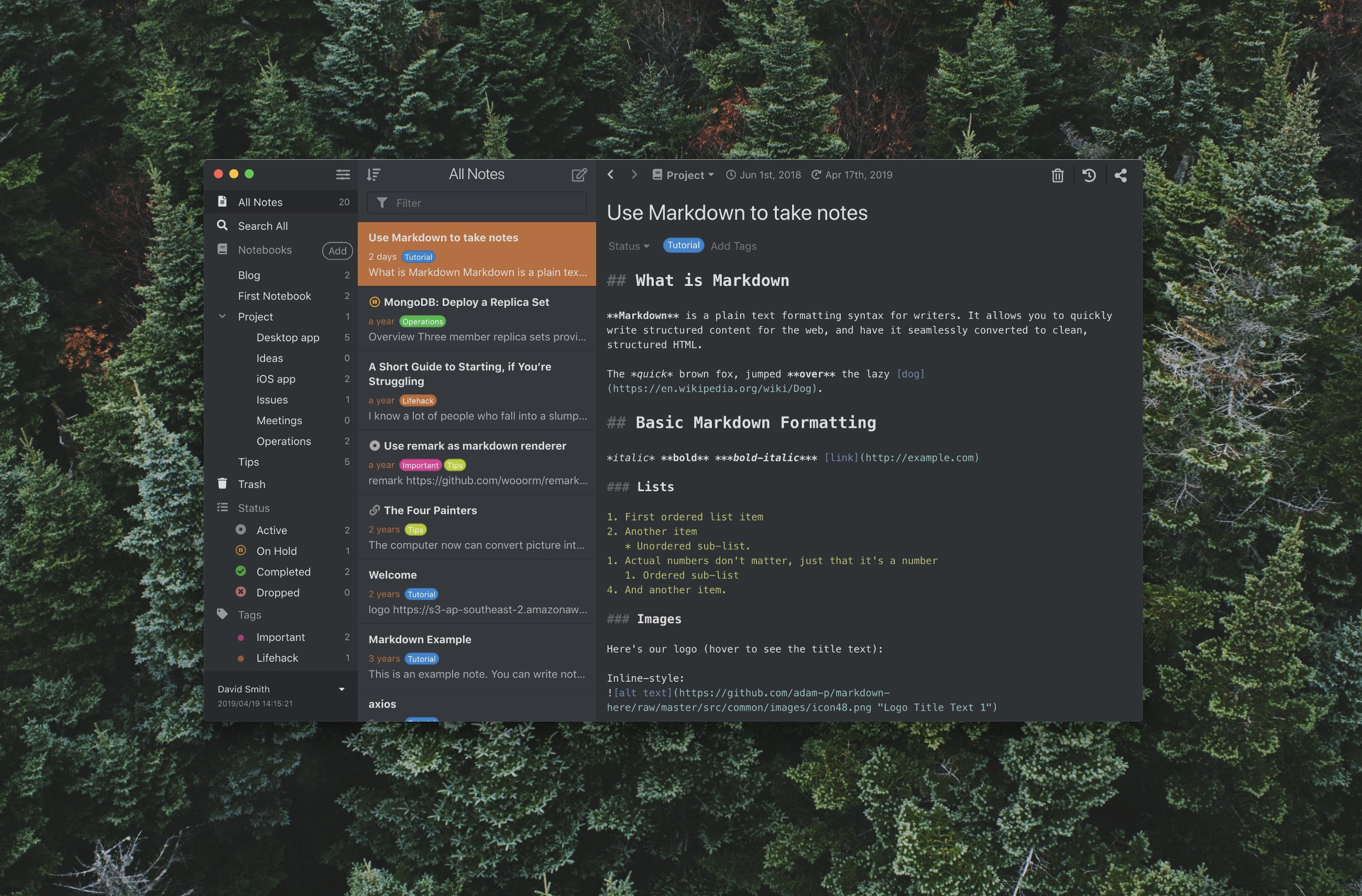Click the Tutorial tag on current note

[683, 245]
